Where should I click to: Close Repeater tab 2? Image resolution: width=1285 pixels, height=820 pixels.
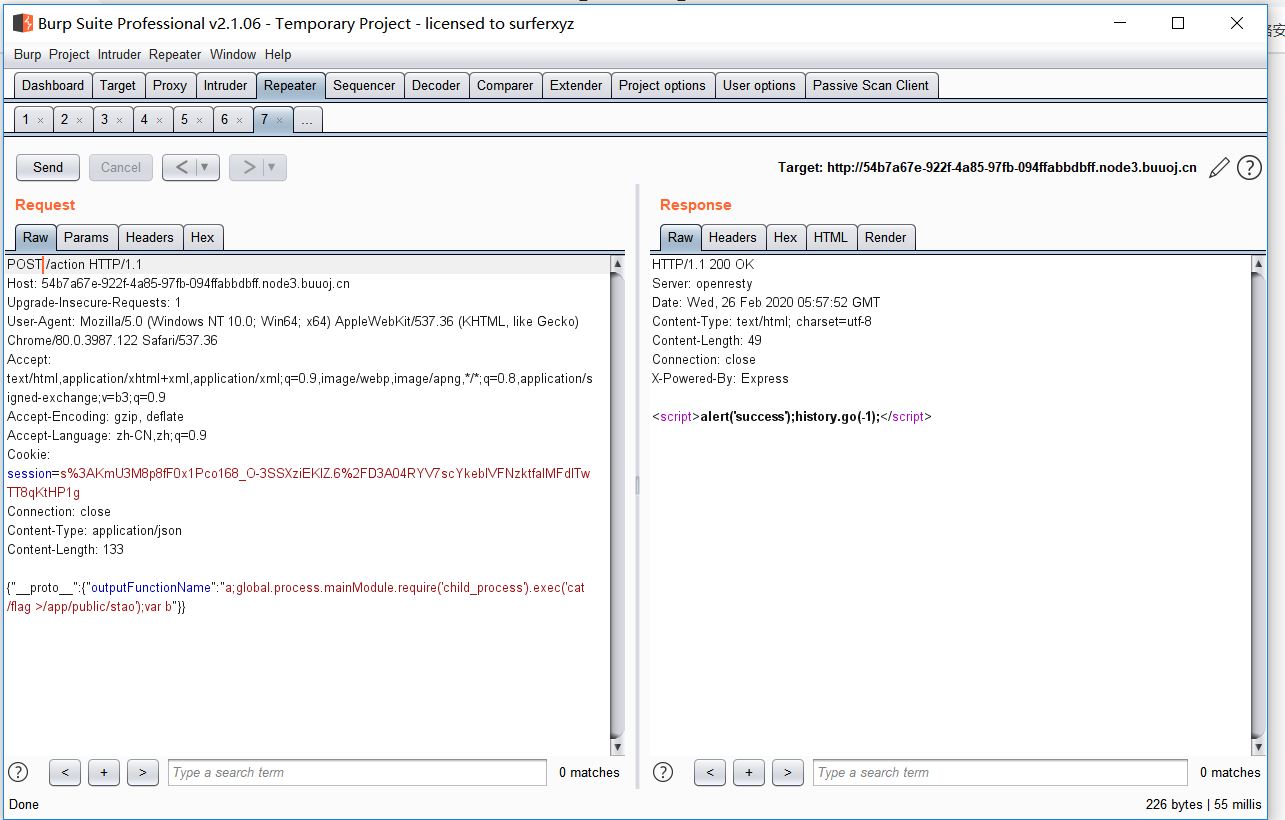click(80, 120)
